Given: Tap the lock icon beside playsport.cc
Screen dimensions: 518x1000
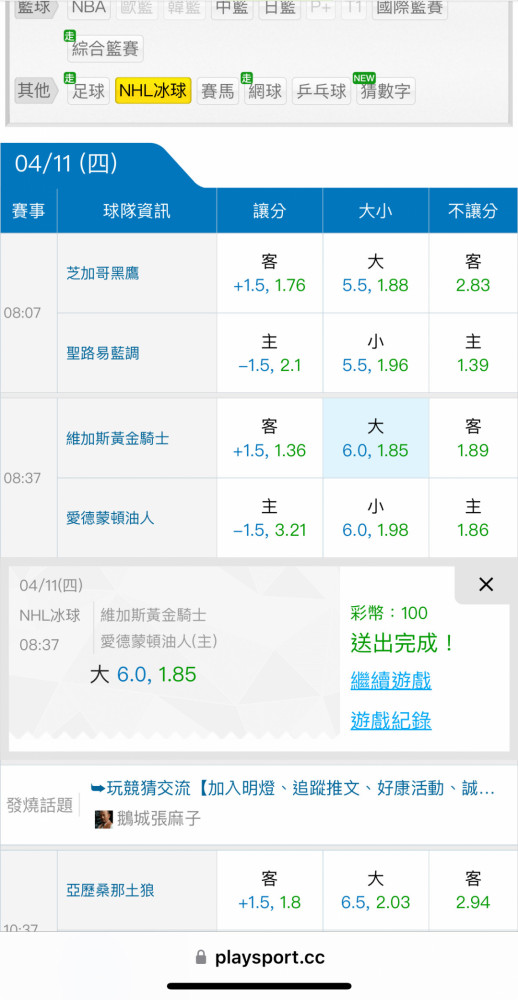Looking at the screenshot, I should [201, 957].
